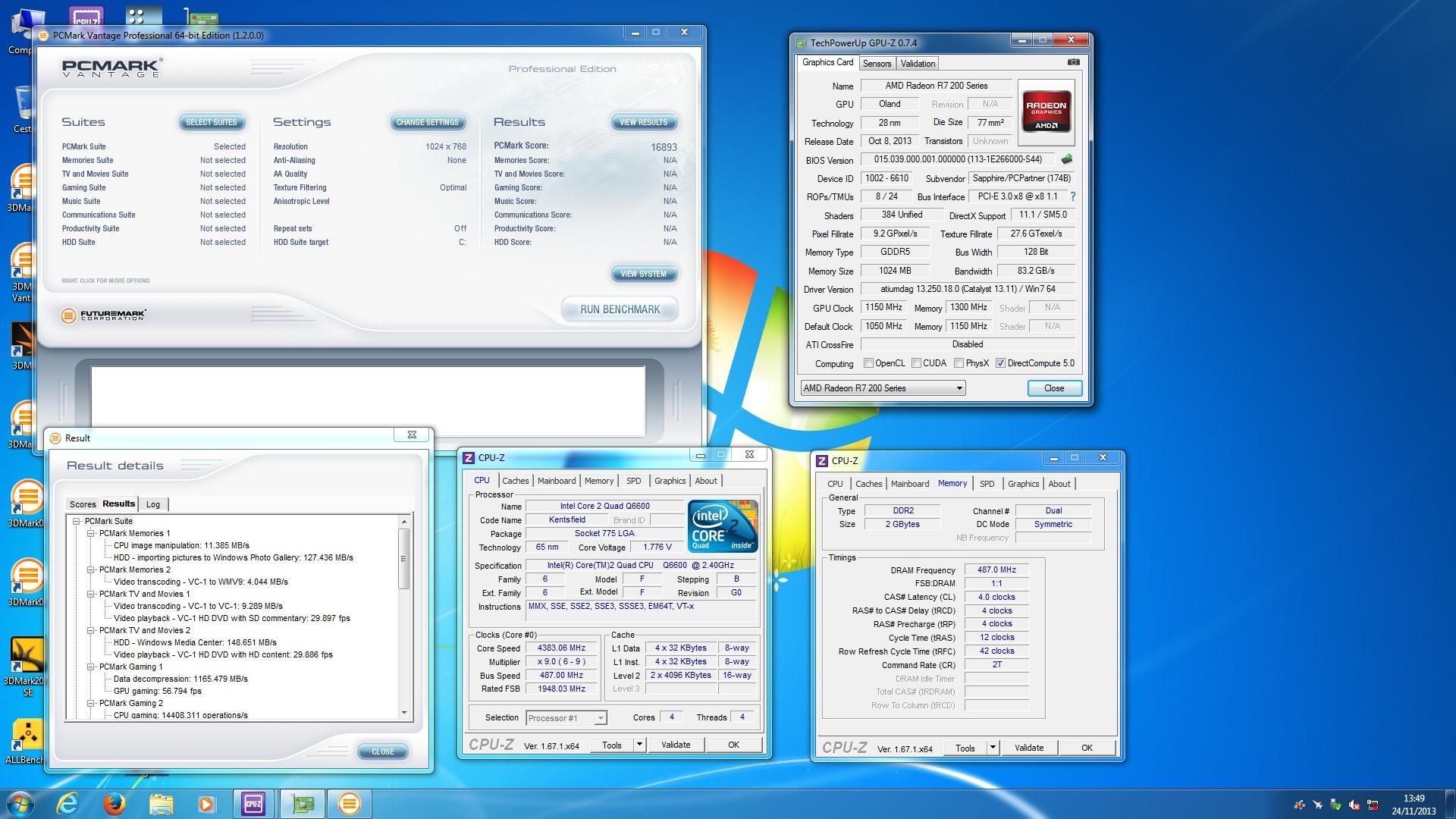Viewport: 1456px width, 819px height.
Task: Click the CLOSE button in Result window
Action: tap(383, 752)
